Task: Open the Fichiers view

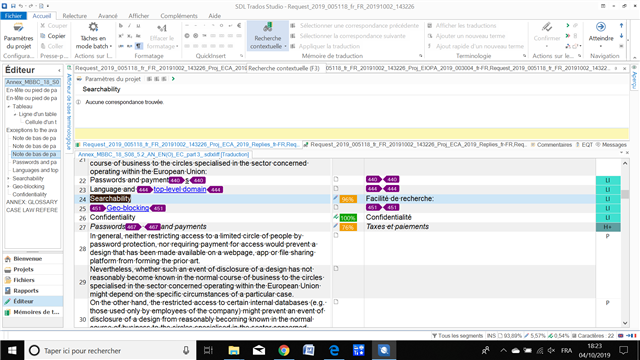Action: pyautogui.click(x=33, y=280)
